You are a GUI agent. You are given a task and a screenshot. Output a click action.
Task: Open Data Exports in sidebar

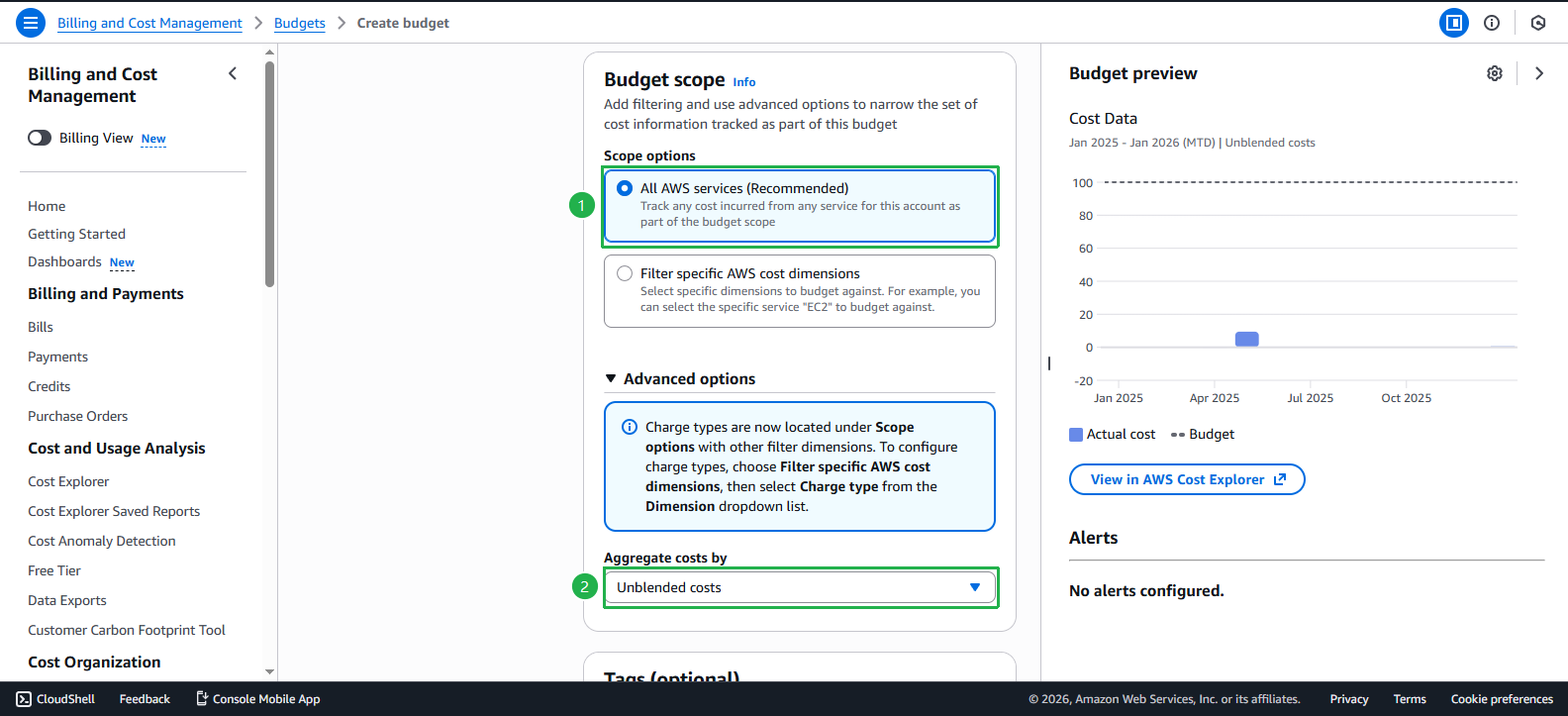coord(66,600)
